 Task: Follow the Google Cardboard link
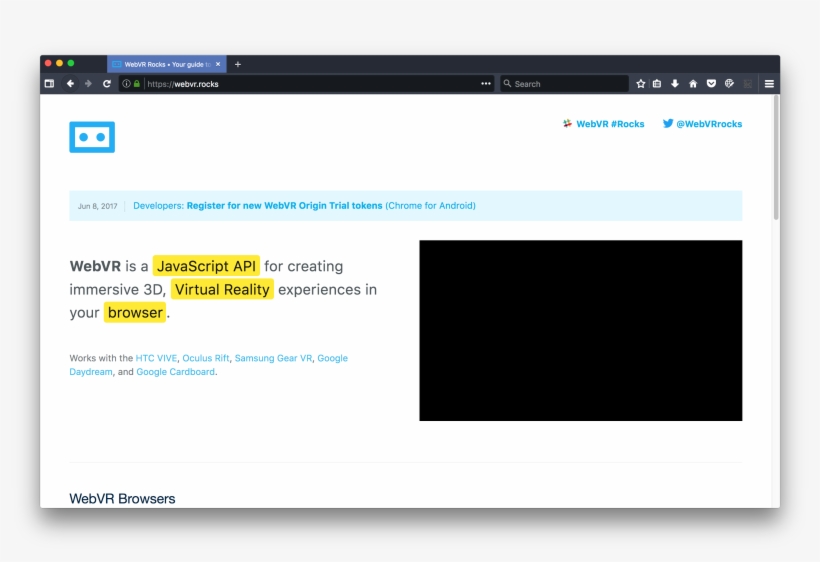(x=175, y=372)
